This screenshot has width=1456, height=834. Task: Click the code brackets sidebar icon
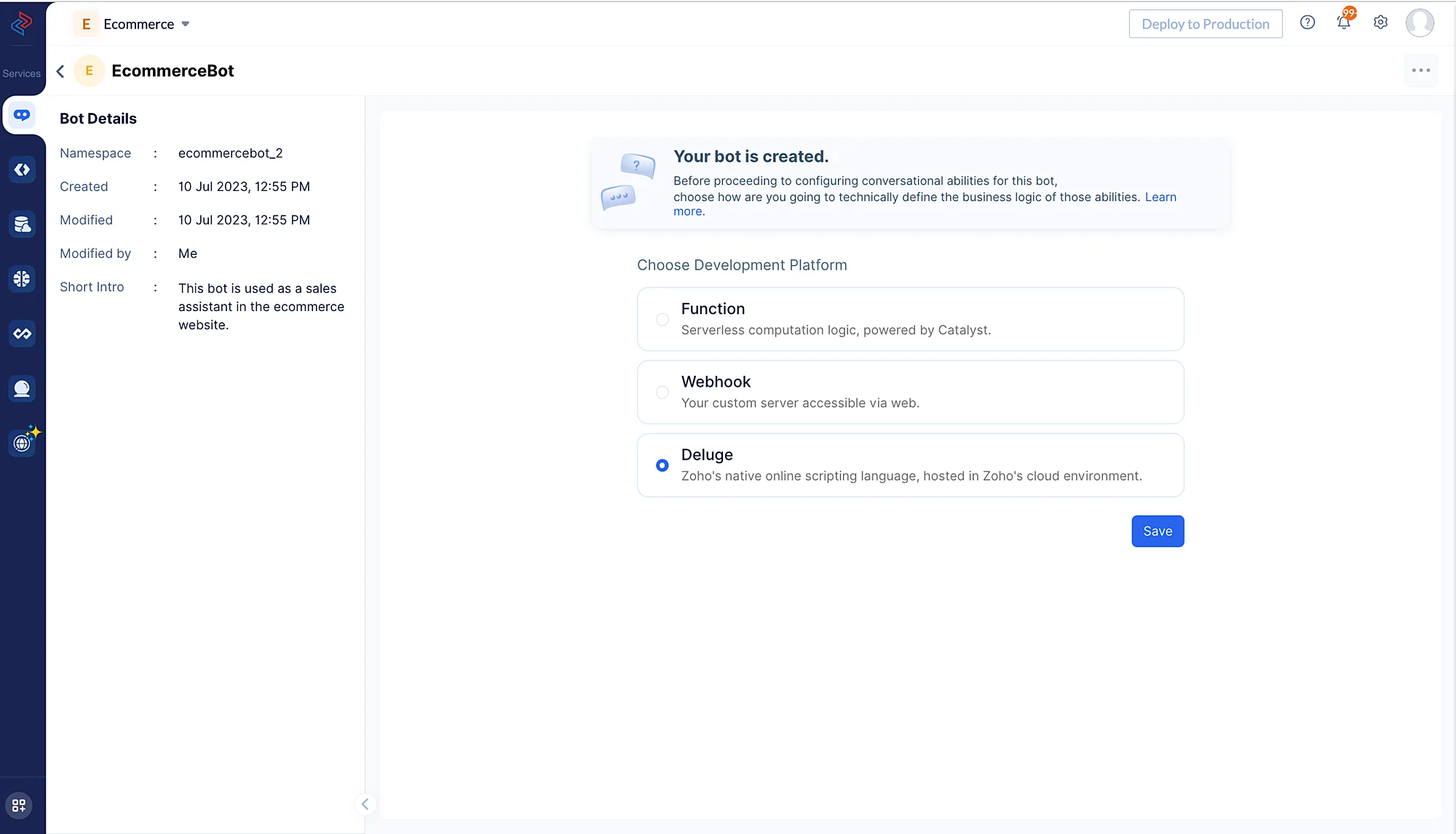[x=22, y=170]
